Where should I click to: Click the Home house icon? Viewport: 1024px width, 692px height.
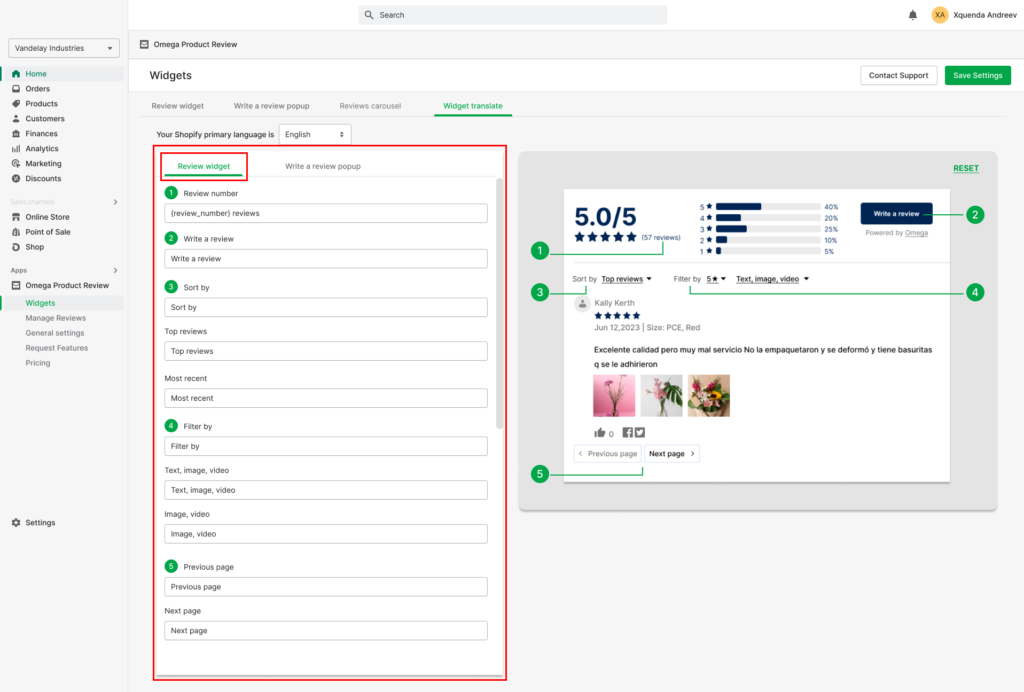click(16, 74)
